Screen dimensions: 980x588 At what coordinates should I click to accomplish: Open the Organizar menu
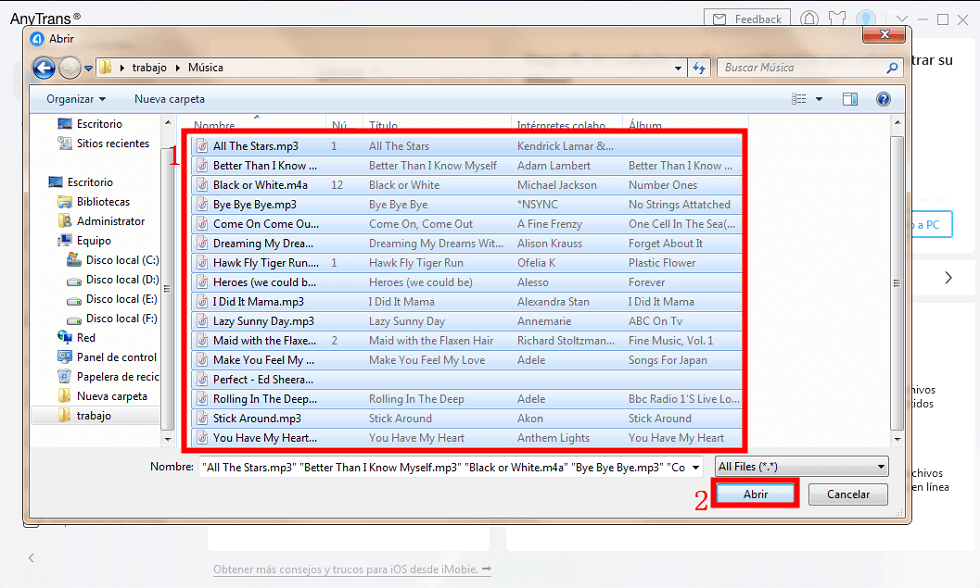[76, 99]
